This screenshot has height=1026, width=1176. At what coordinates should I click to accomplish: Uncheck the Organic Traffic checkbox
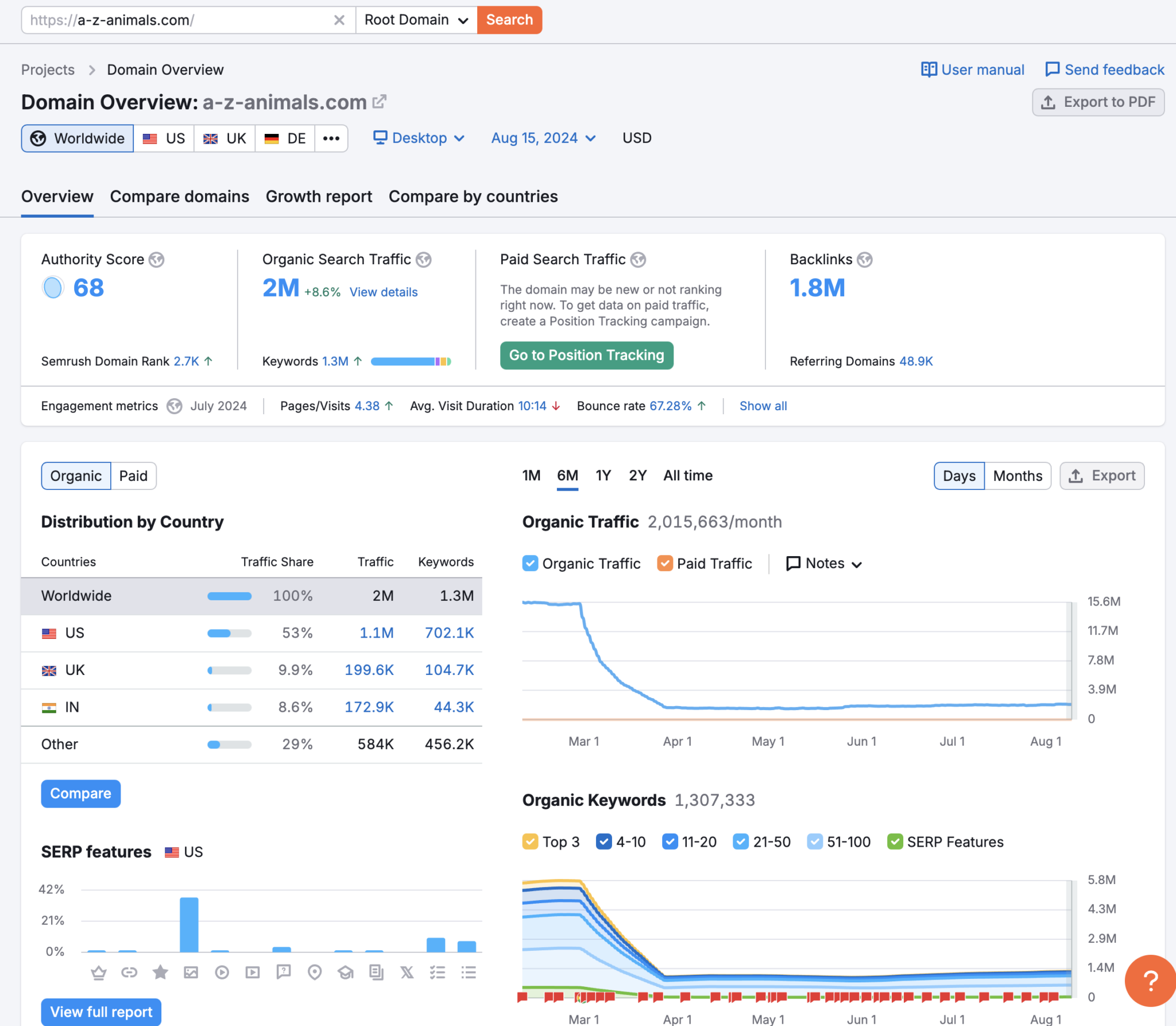coord(530,563)
